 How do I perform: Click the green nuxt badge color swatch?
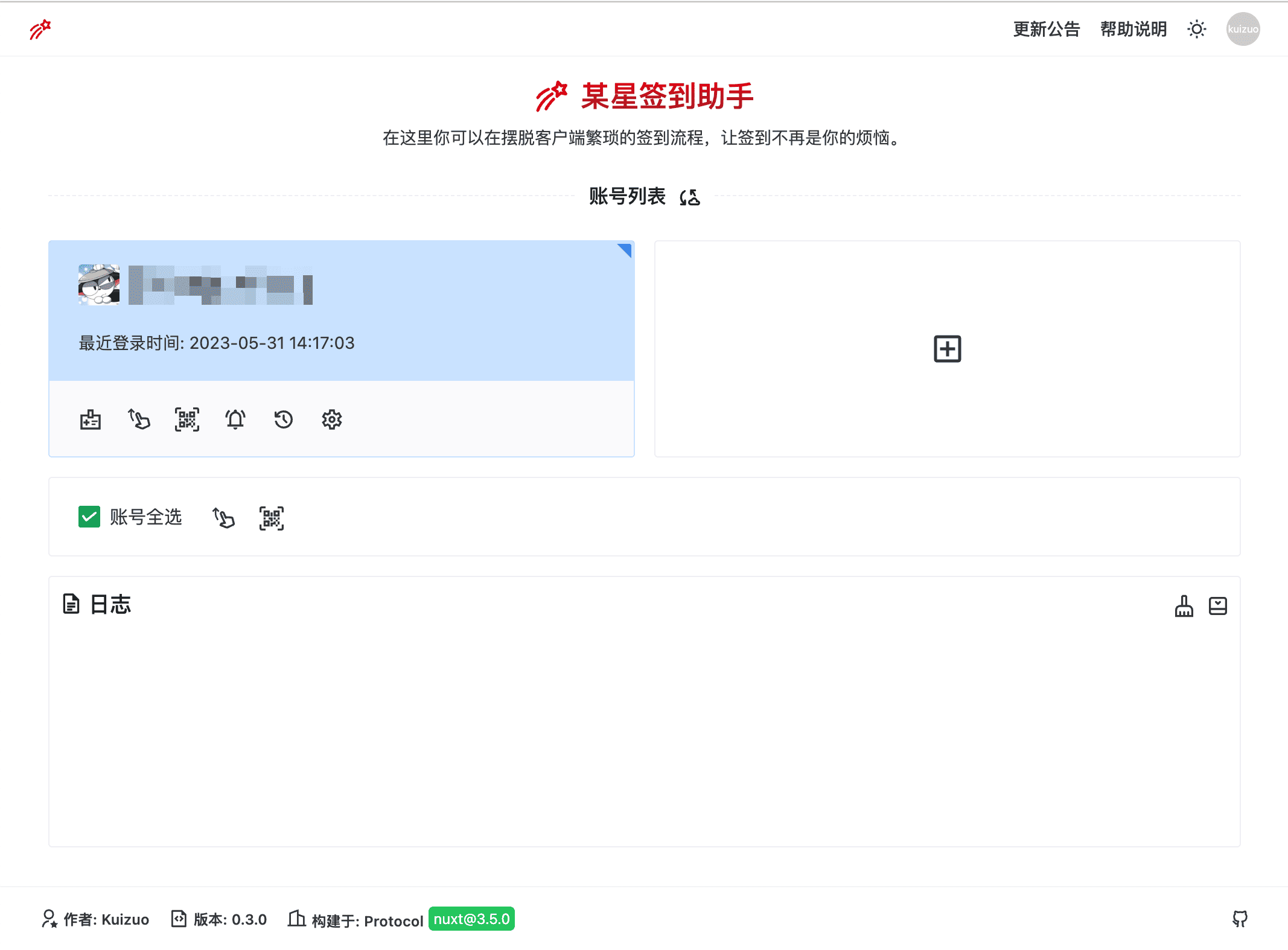pyautogui.click(x=471, y=919)
